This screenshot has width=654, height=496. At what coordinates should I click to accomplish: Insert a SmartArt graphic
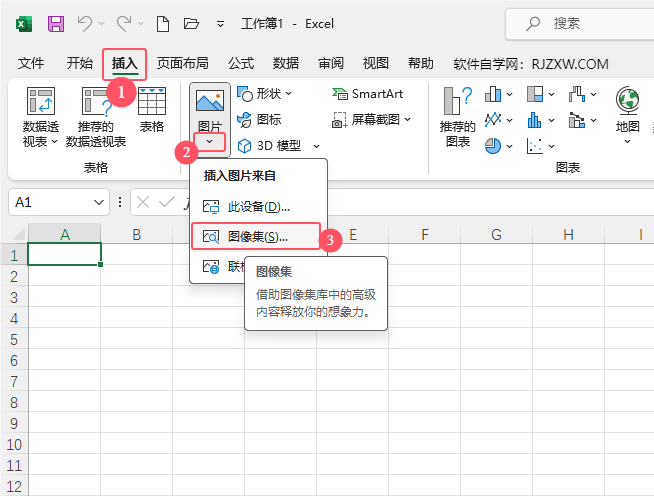(x=367, y=94)
